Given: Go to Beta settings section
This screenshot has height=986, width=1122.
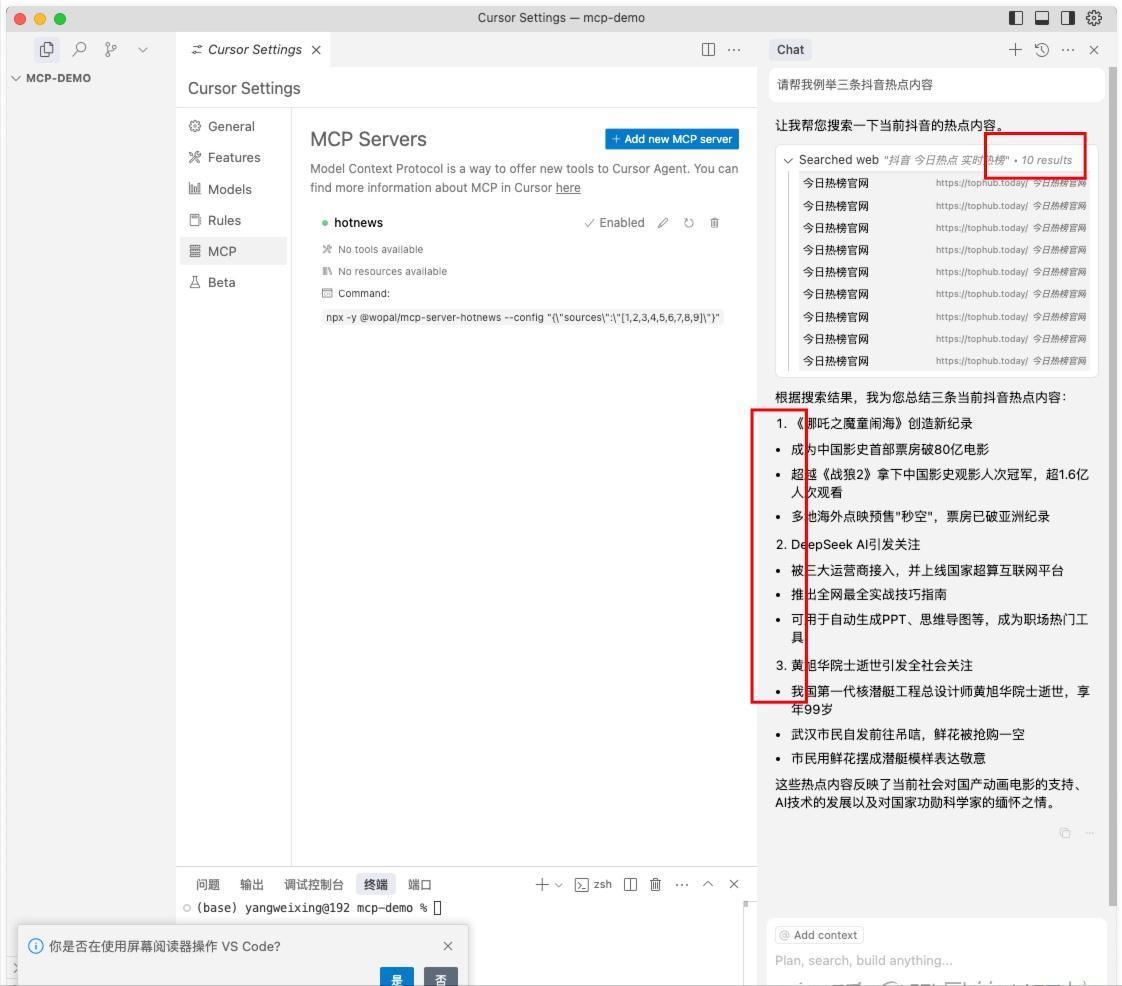Looking at the screenshot, I should tap(233, 283).
